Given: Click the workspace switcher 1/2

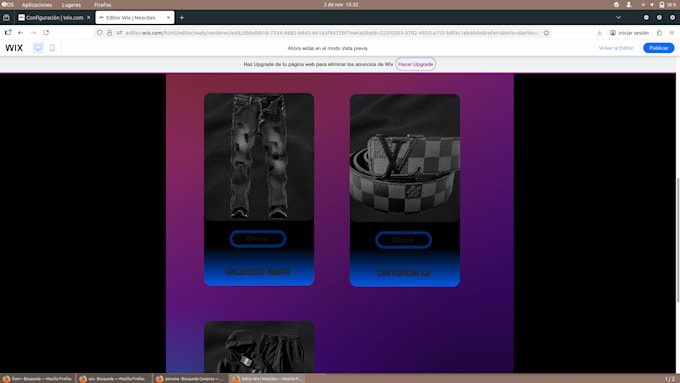Looking at the screenshot, I should tap(670, 379).
